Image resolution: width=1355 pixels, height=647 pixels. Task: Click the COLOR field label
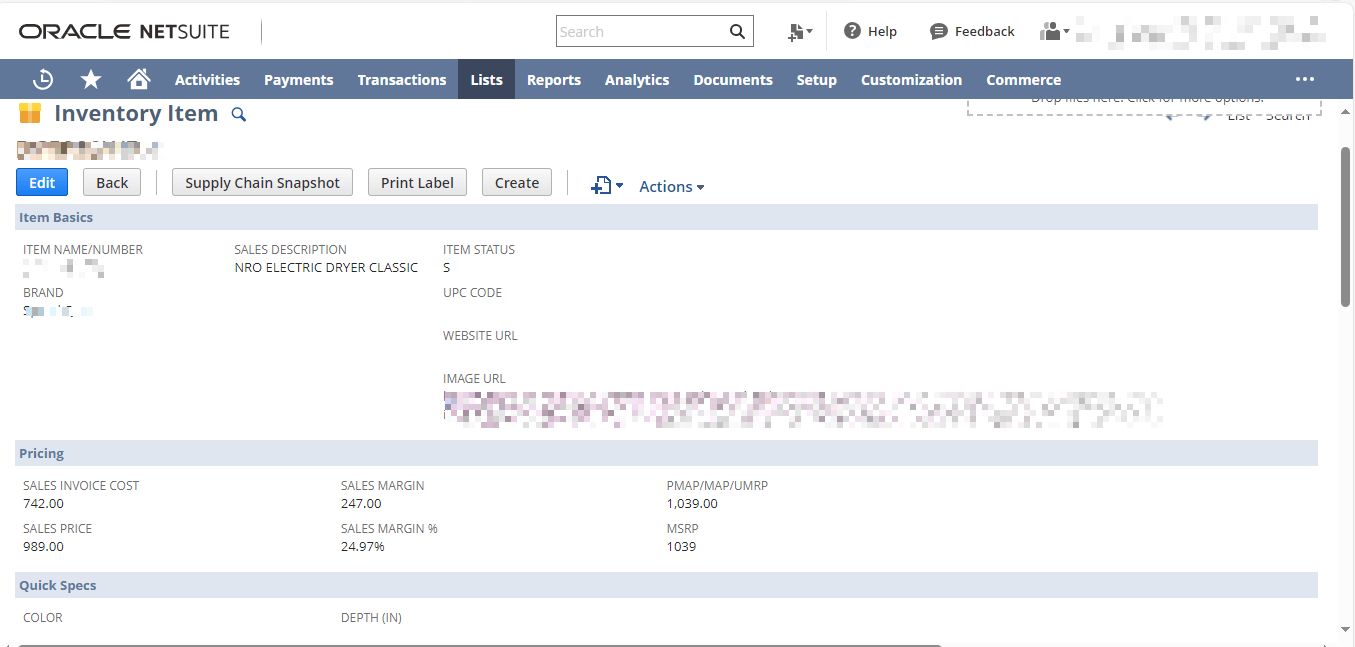[43, 618]
